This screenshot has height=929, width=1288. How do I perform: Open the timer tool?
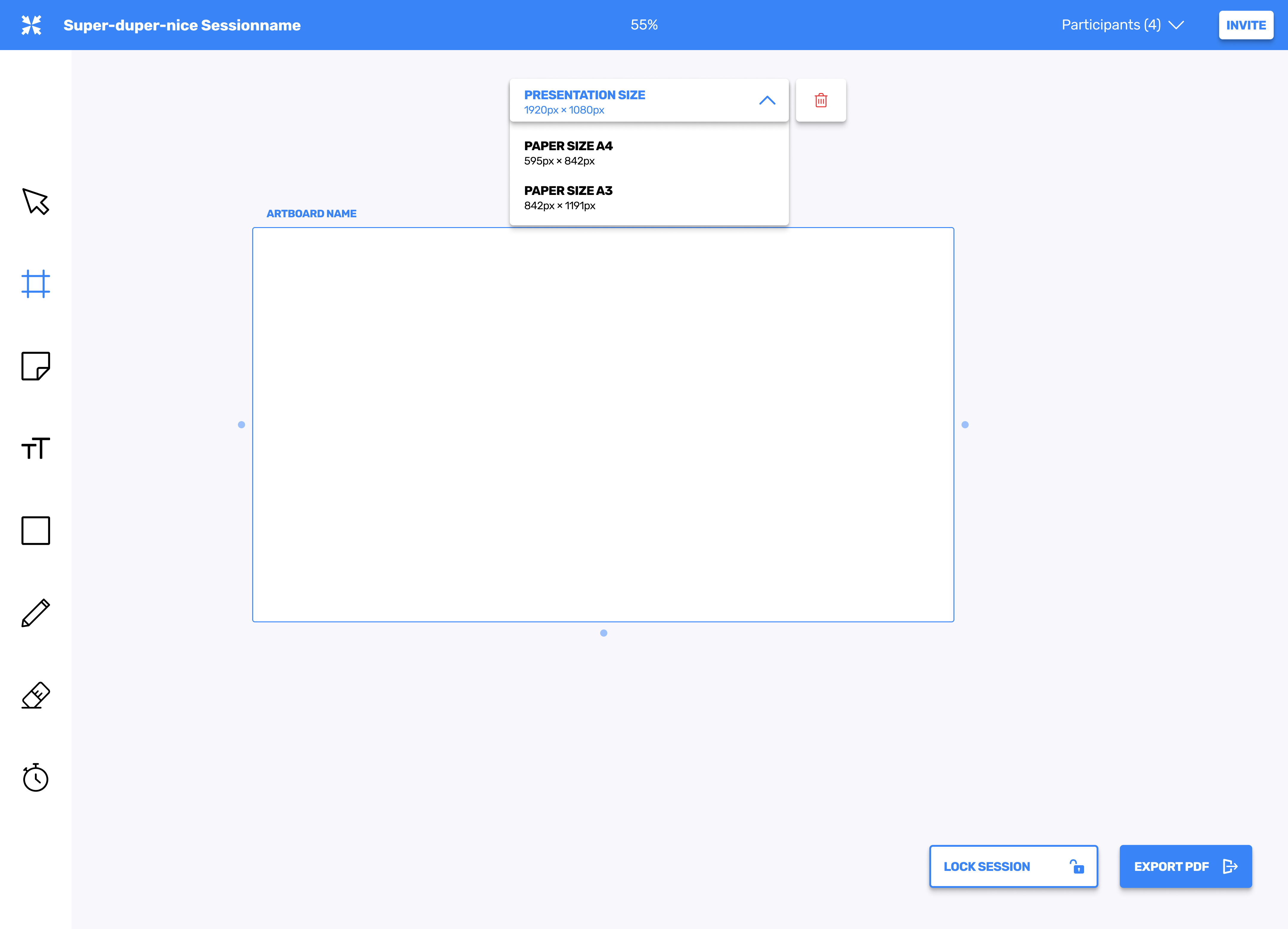(36, 777)
